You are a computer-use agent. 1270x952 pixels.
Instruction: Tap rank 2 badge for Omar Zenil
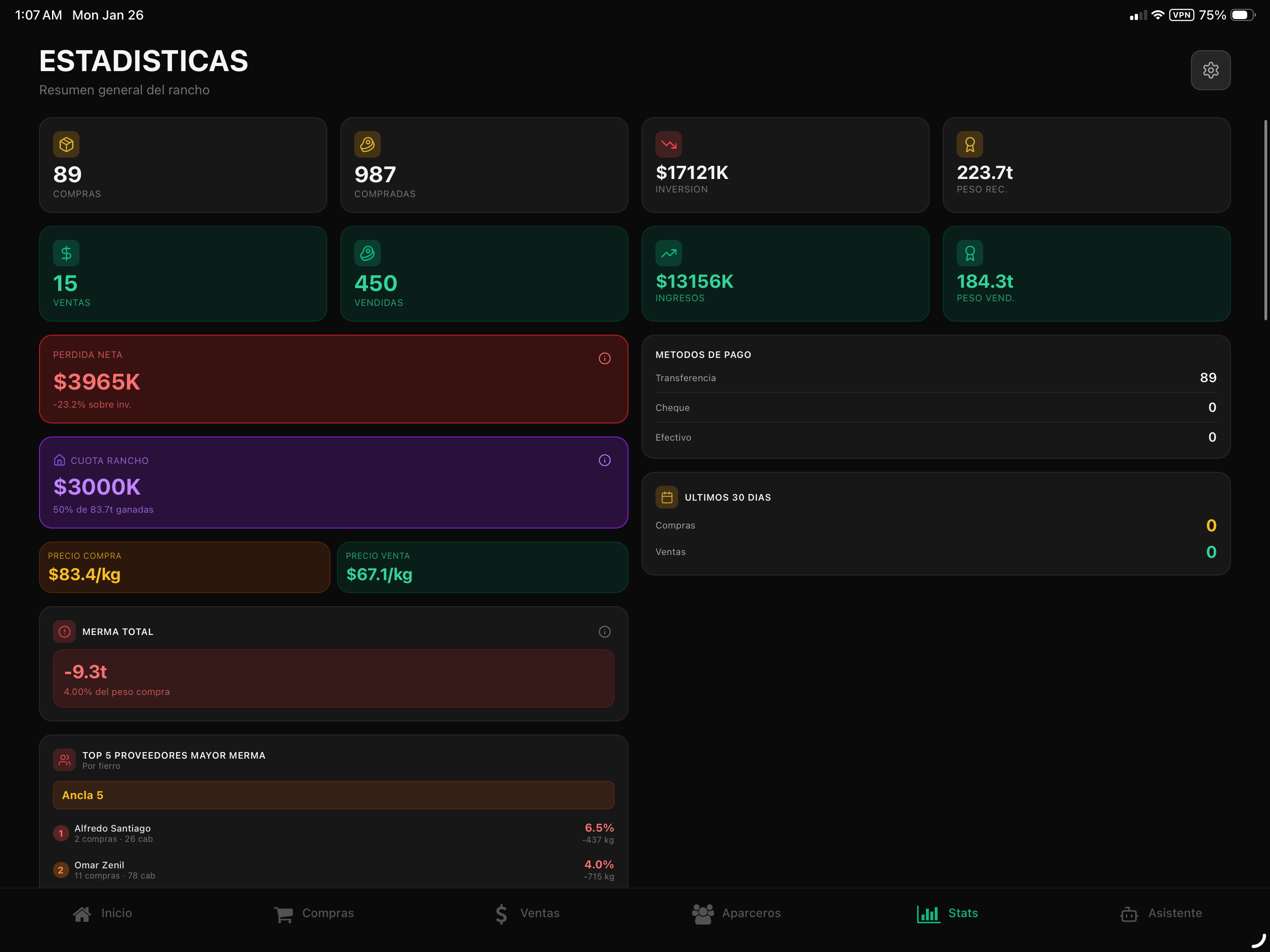(61, 870)
